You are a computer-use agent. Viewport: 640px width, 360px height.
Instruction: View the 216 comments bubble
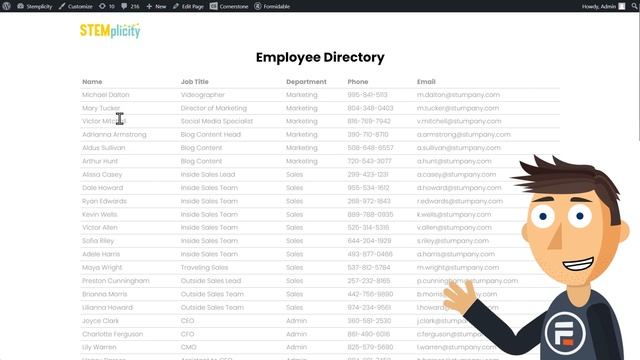(130, 6)
